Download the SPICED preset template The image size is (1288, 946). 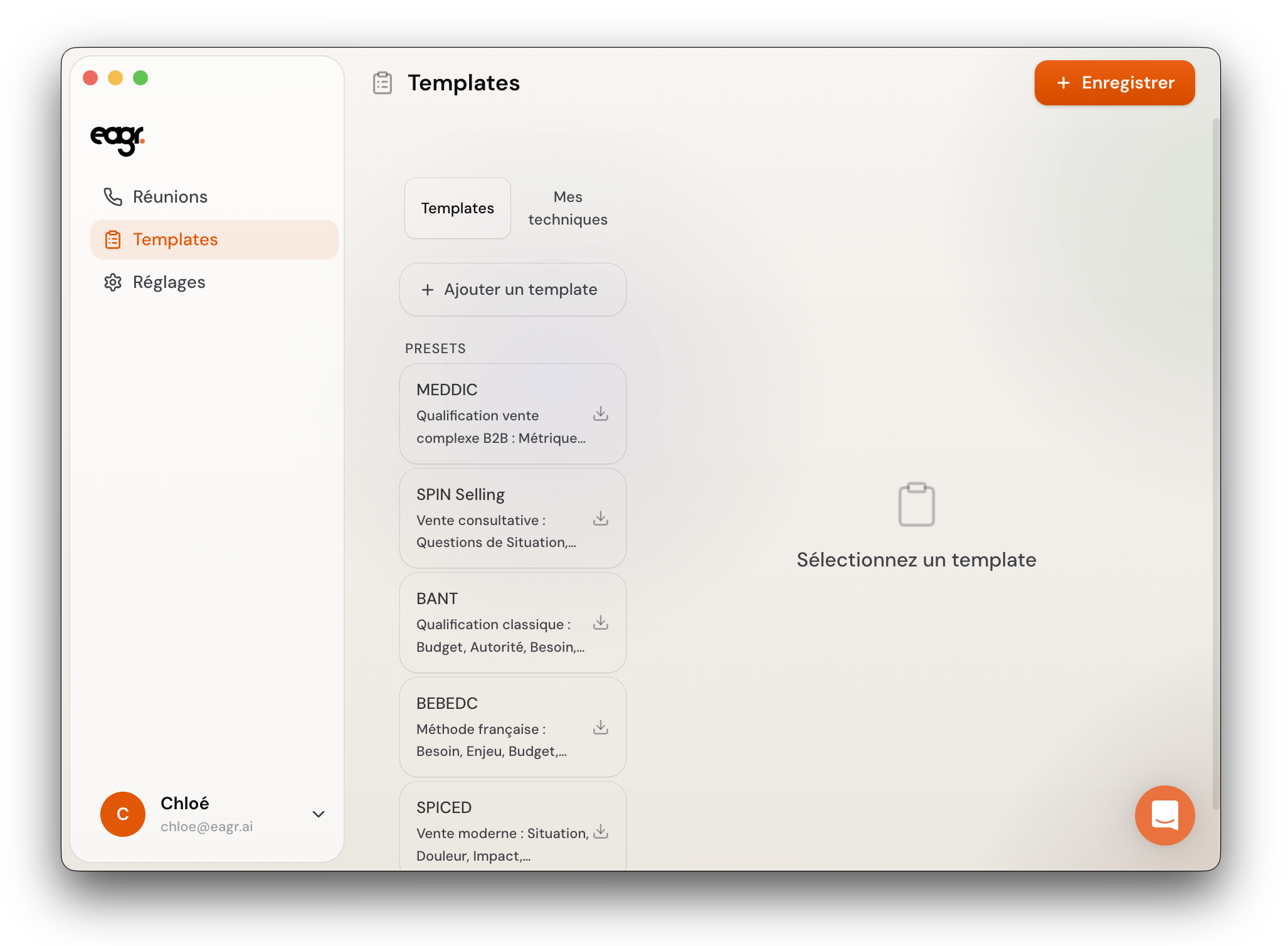(x=600, y=832)
